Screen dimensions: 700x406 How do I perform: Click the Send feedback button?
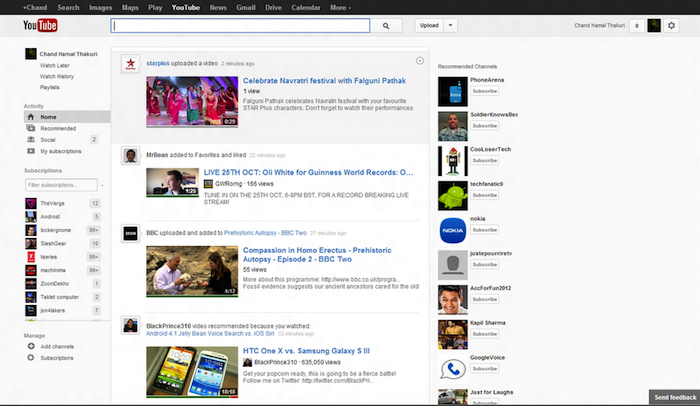click(673, 397)
